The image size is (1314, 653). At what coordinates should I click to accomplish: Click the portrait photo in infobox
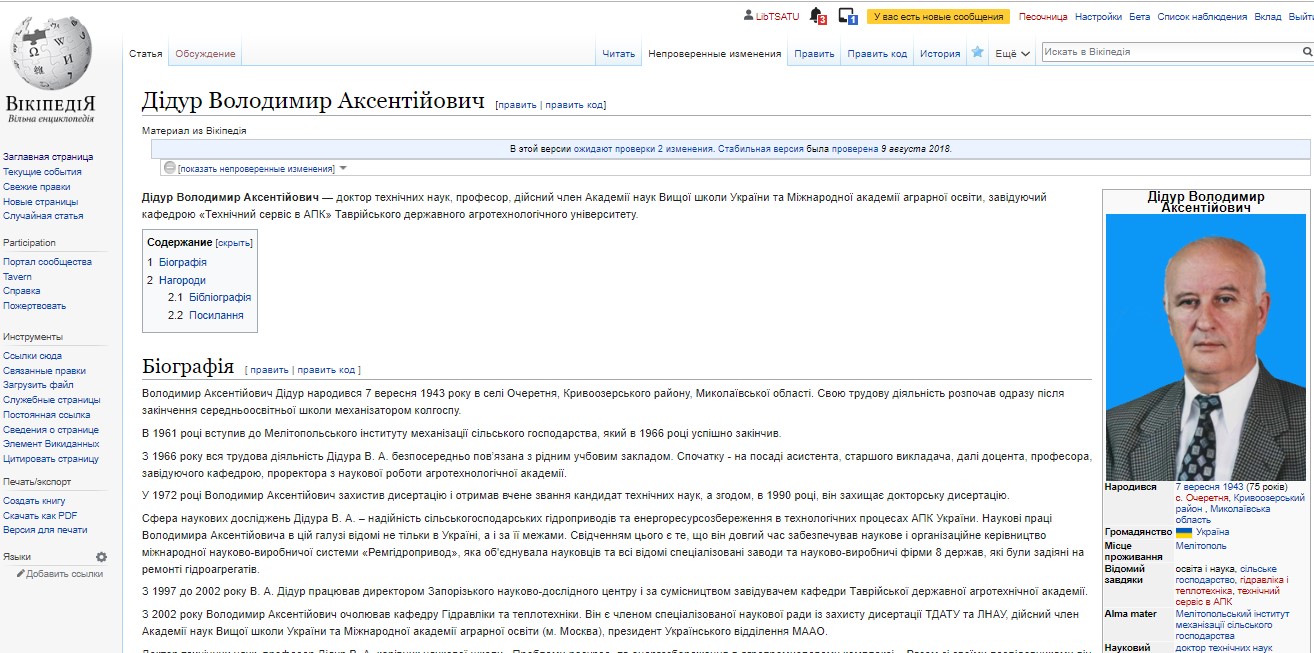click(x=1206, y=347)
